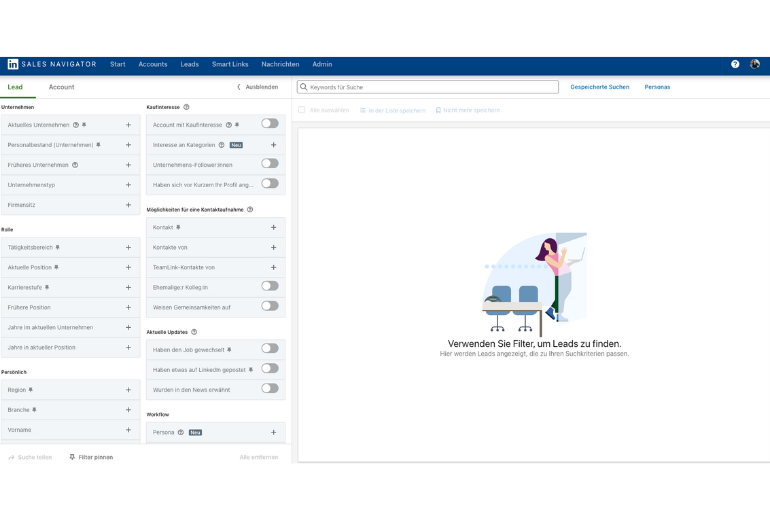Click pin icon on Karrierestufe filter
Image resolution: width=770 pixels, height=520 pixels.
47,287
